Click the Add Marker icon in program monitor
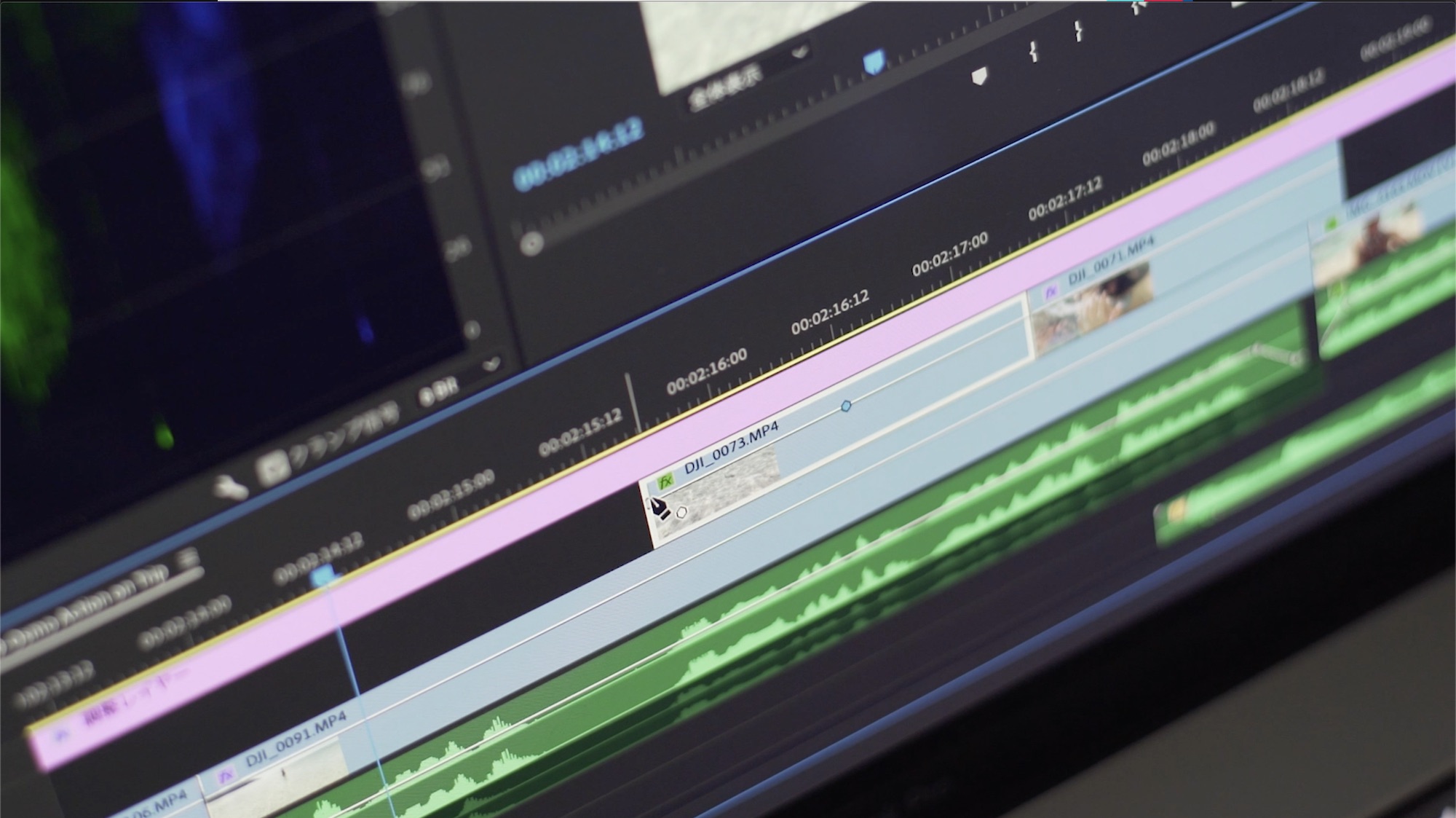 click(980, 76)
